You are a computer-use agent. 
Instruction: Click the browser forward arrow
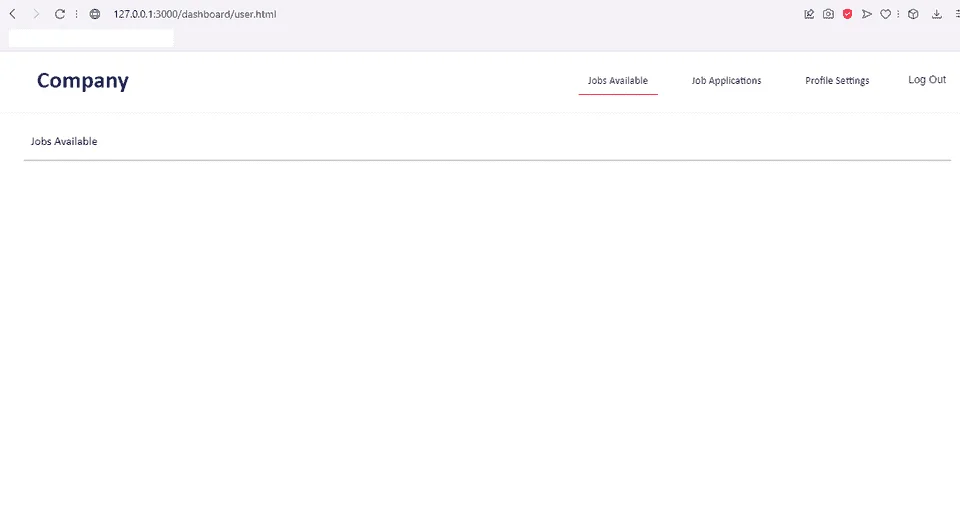point(36,14)
